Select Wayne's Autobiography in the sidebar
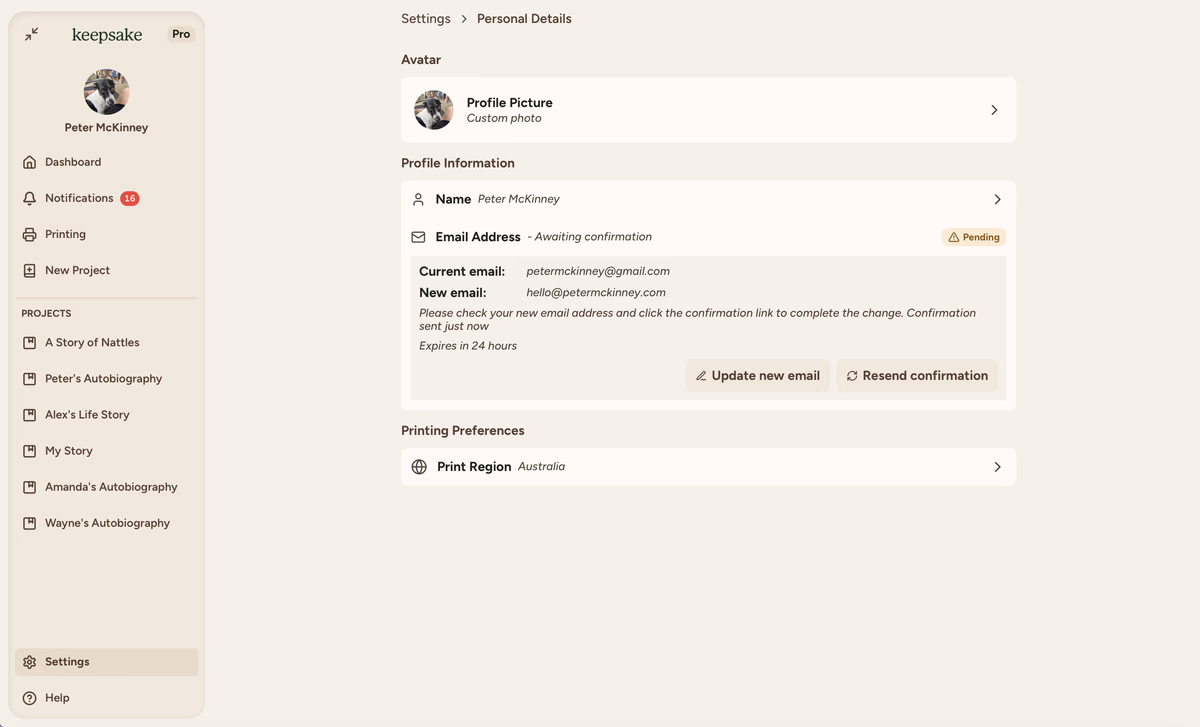The image size is (1200, 727). [107, 523]
